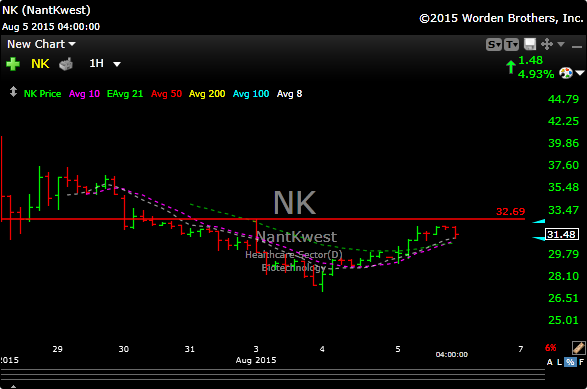Viewport: 587px width, 389px height.
Task: Click the 1.48 net change value
Action: [x=530, y=60]
